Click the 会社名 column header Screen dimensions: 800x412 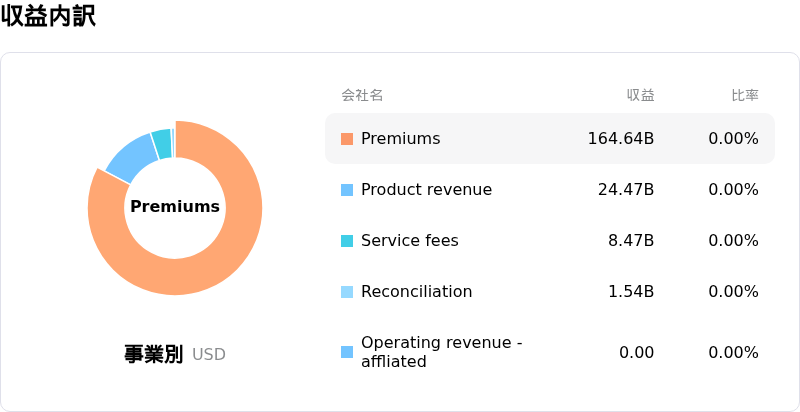[x=362, y=95]
